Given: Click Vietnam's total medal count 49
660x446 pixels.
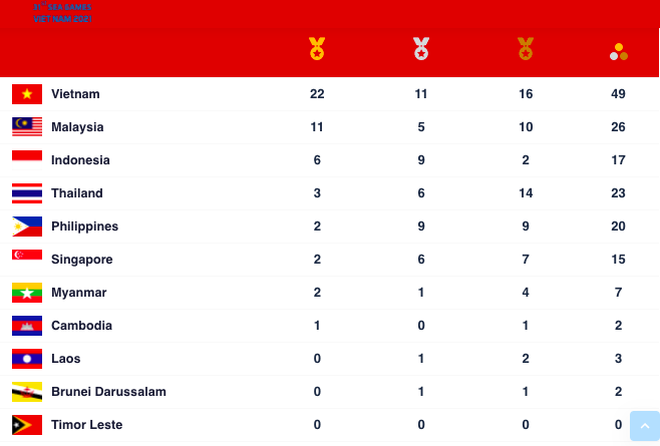Looking at the screenshot, I should click(618, 94).
